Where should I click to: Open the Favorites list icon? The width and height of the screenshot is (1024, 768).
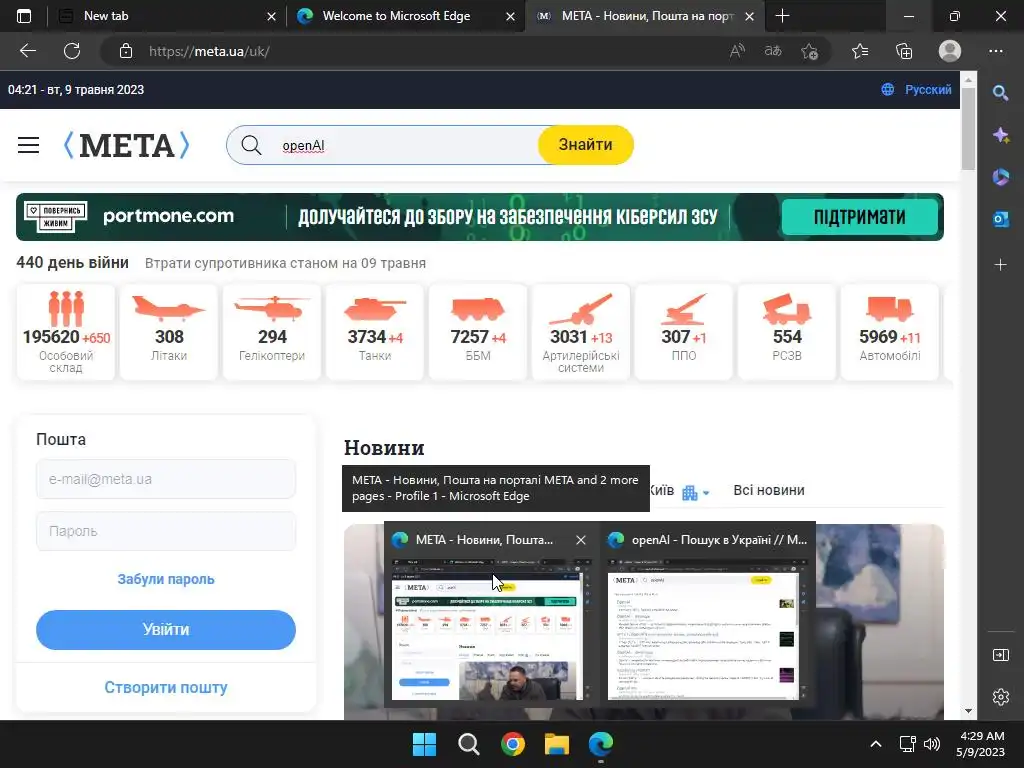coord(860,51)
